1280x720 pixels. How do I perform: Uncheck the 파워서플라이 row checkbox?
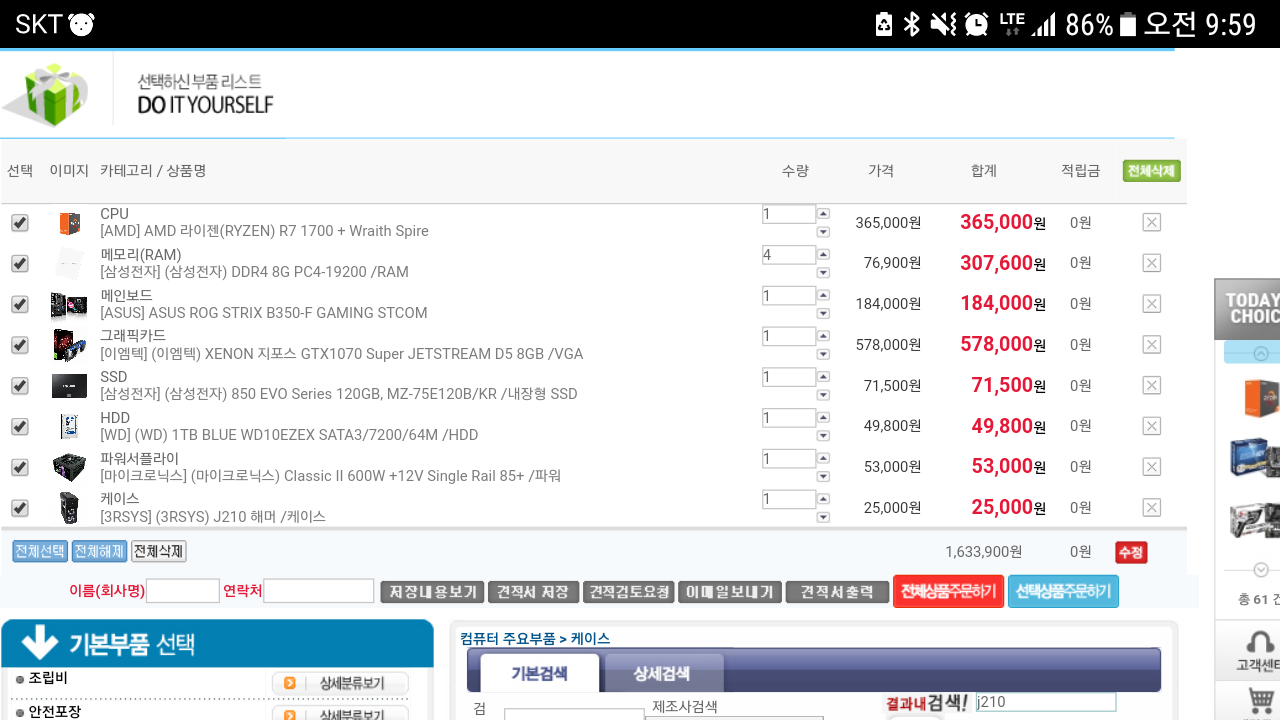tap(19, 467)
